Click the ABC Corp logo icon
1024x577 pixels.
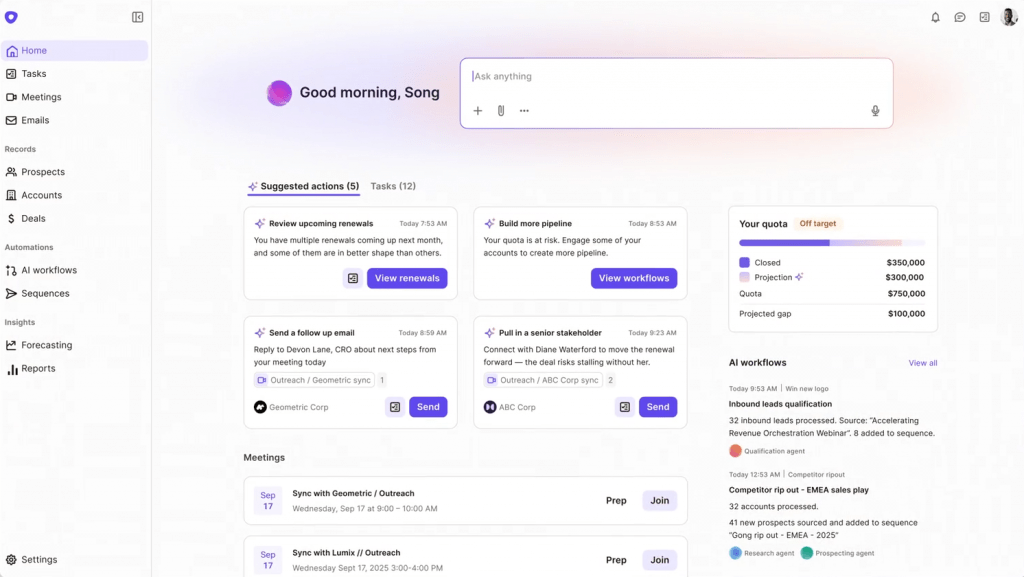[490, 407]
